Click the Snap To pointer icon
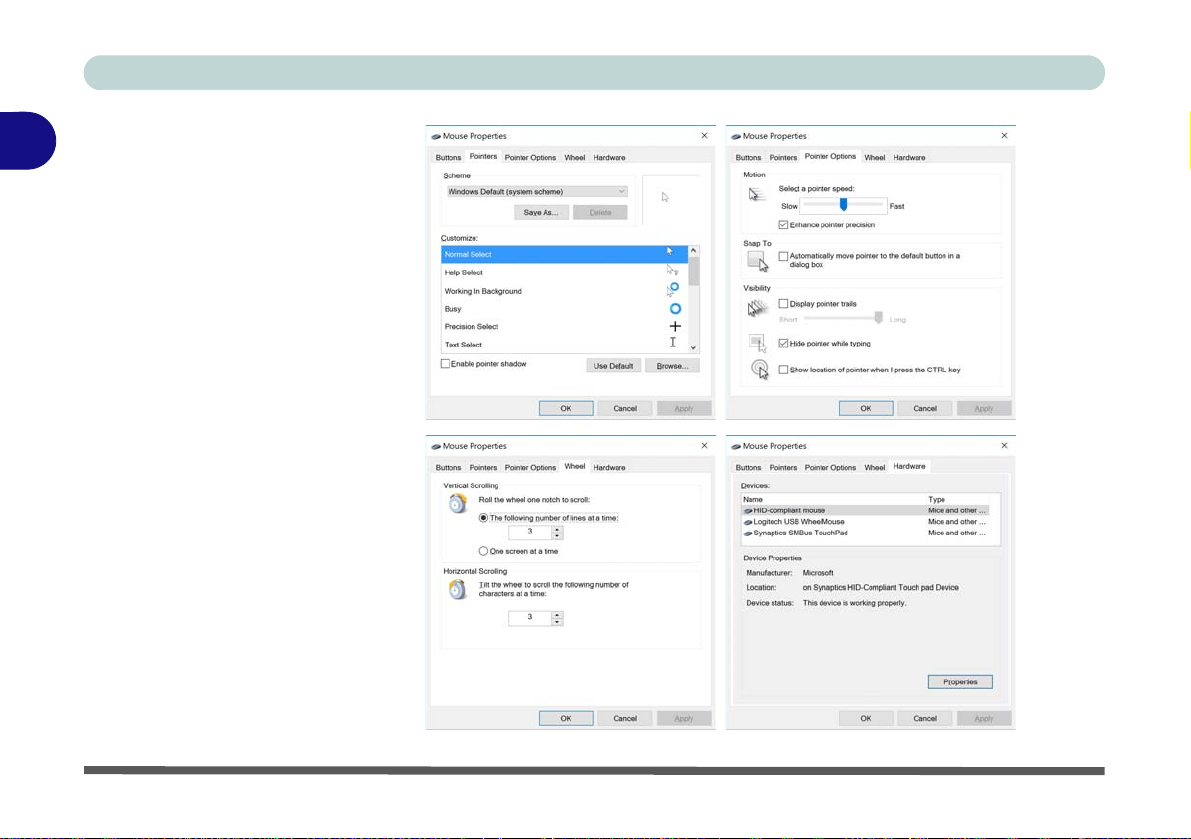The width and height of the screenshot is (1191, 839). point(758,261)
